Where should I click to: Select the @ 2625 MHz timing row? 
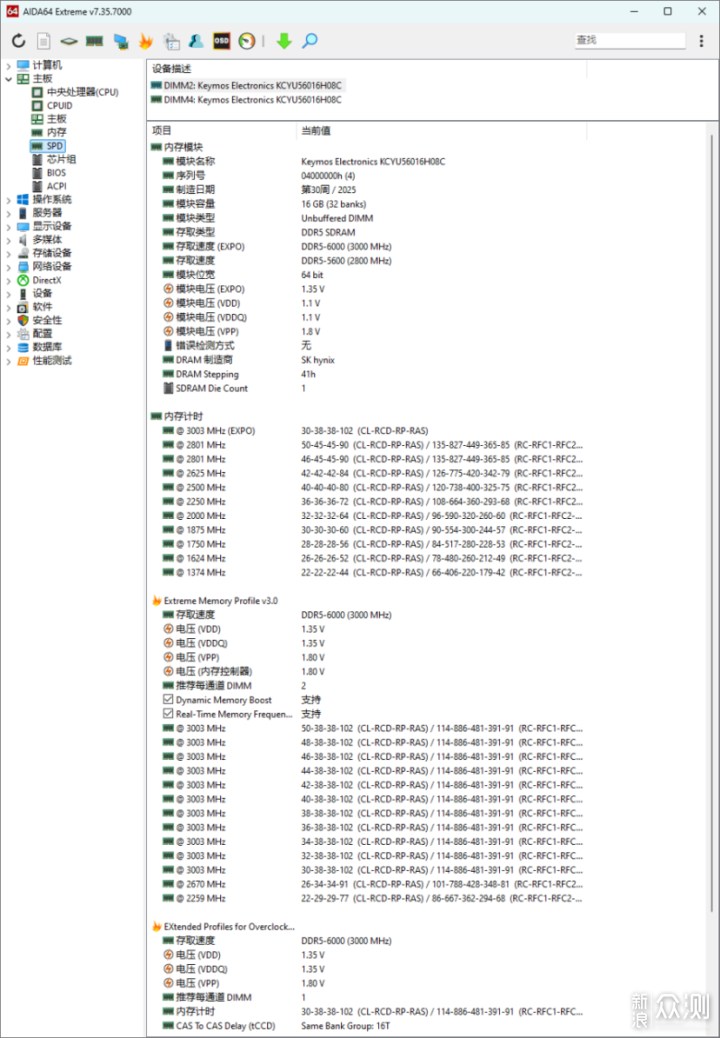point(373,473)
